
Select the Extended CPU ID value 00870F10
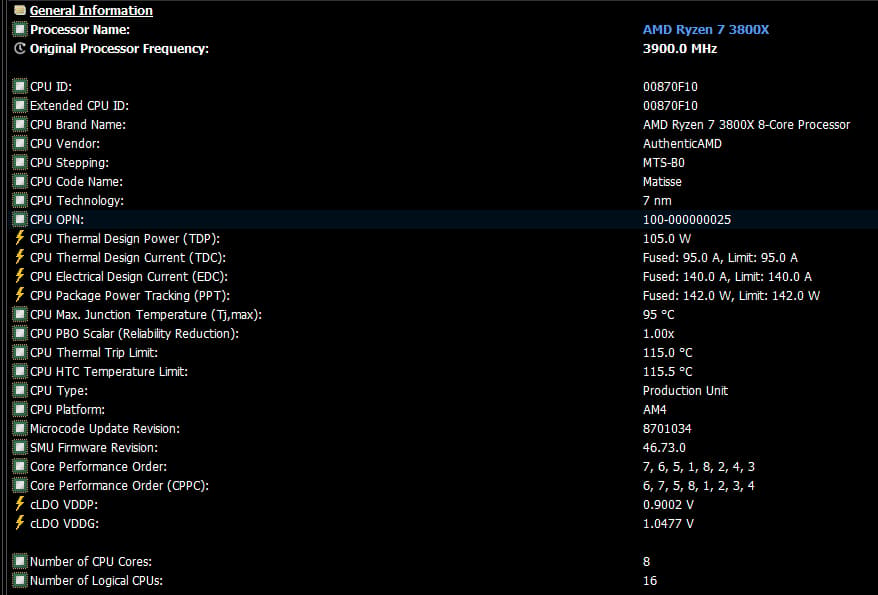click(x=670, y=106)
